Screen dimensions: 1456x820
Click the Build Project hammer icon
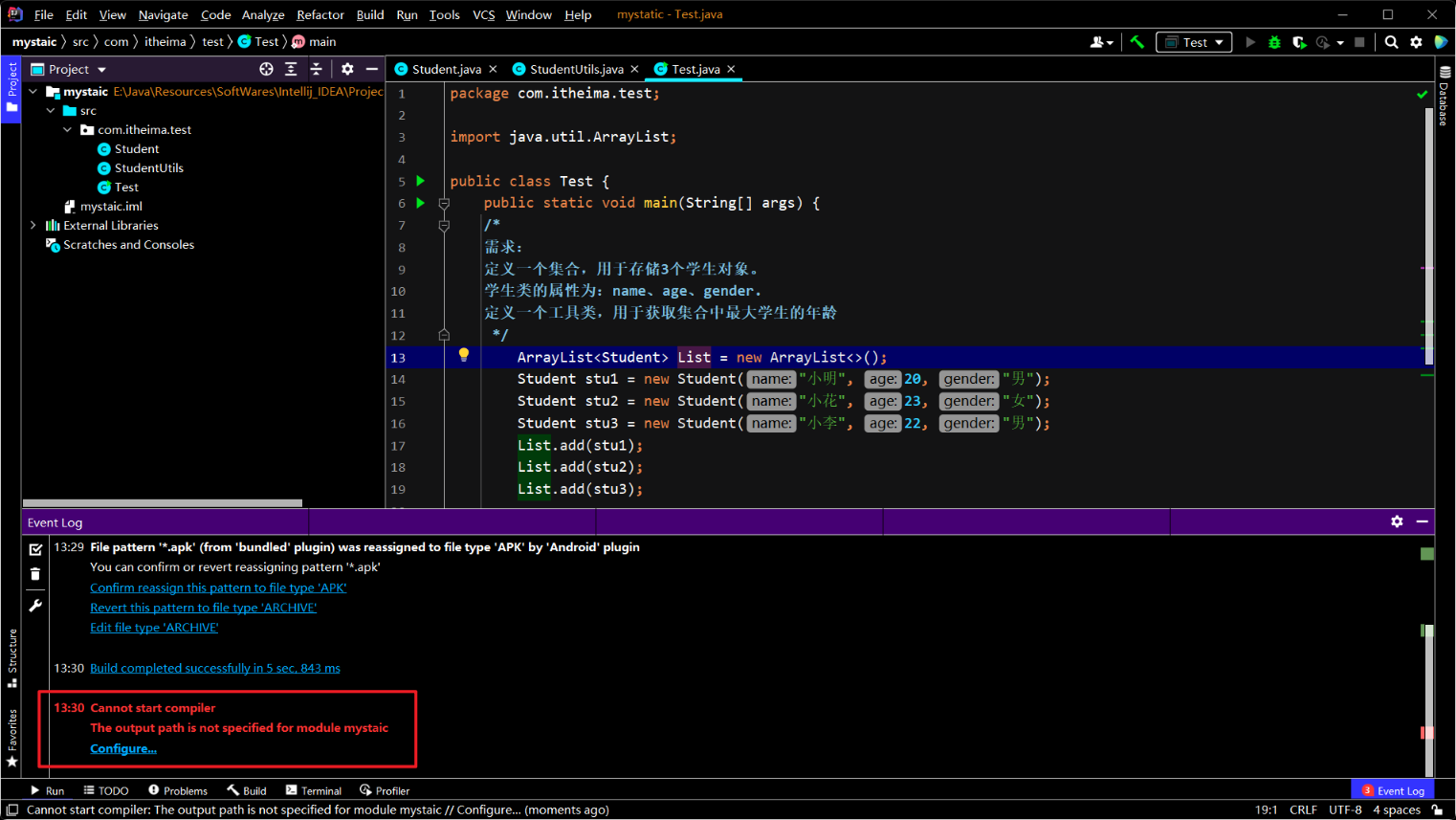coord(1136,42)
